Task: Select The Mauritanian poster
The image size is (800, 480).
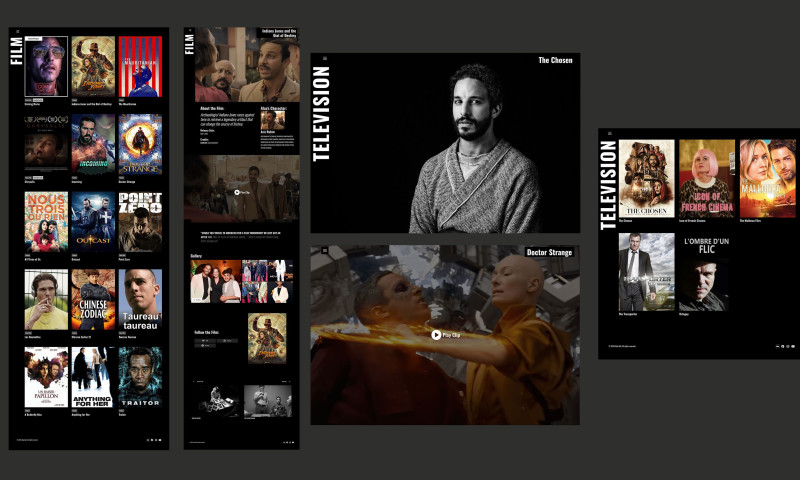Action: click(x=140, y=66)
